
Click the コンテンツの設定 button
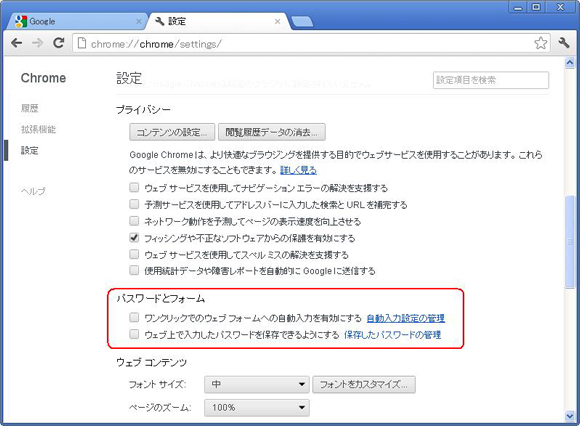click(172, 132)
